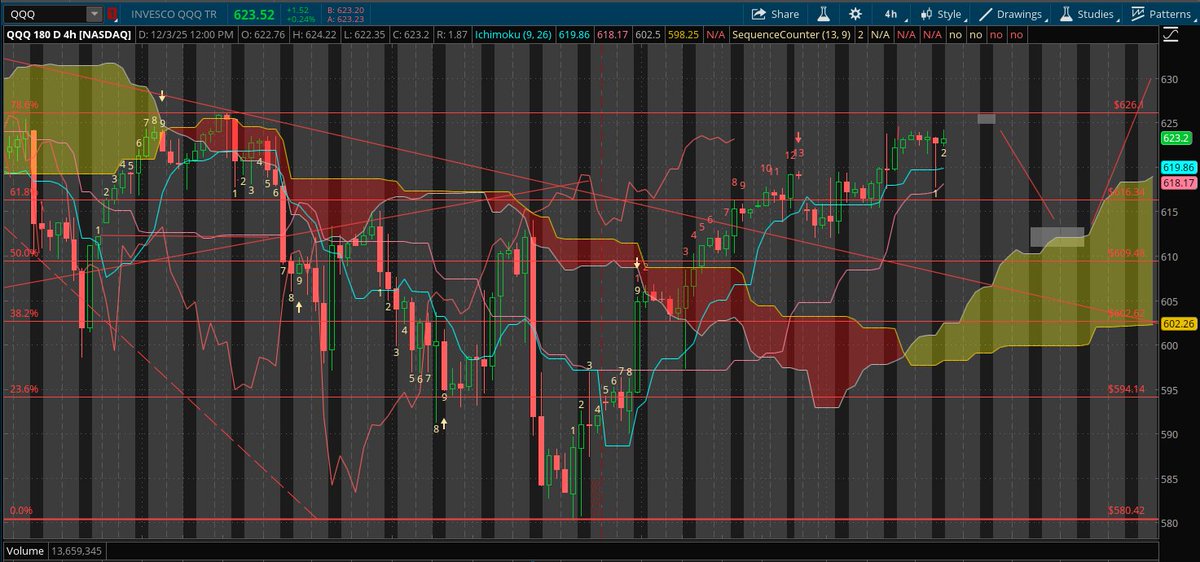
Task: Click the red symbol link color icon
Action: (112, 14)
